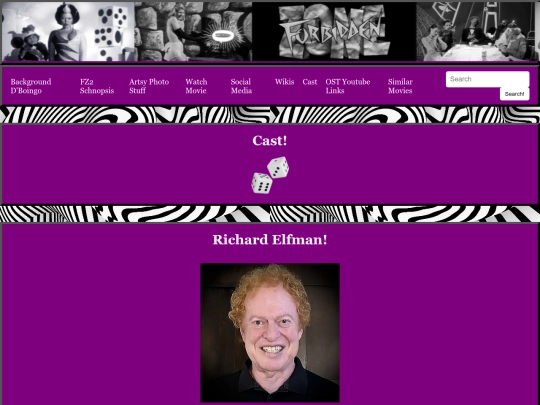This screenshot has width=540, height=405.
Task: Click the Richard Elfman! heading
Action: tap(270, 240)
